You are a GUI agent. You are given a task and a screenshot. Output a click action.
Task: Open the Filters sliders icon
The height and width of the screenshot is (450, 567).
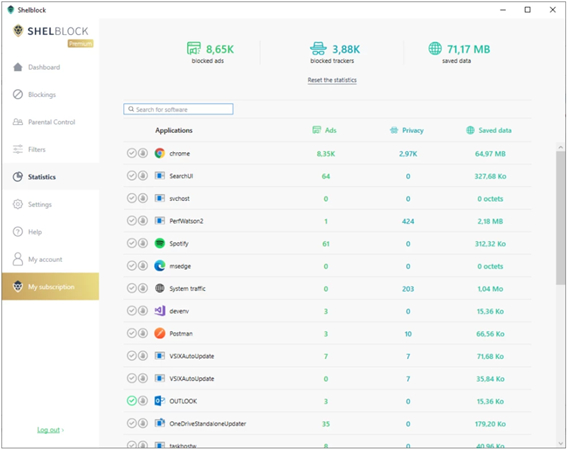coord(18,149)
